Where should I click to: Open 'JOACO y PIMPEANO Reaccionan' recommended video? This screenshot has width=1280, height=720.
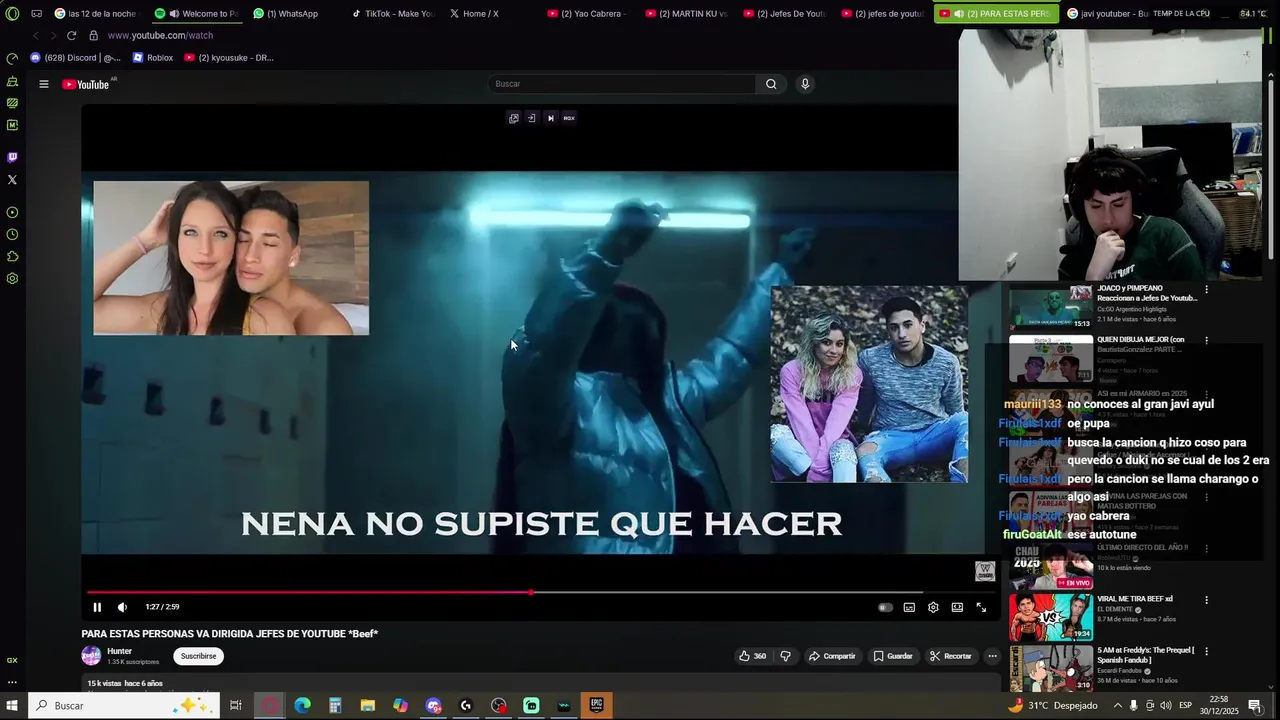coord(1146,293)
